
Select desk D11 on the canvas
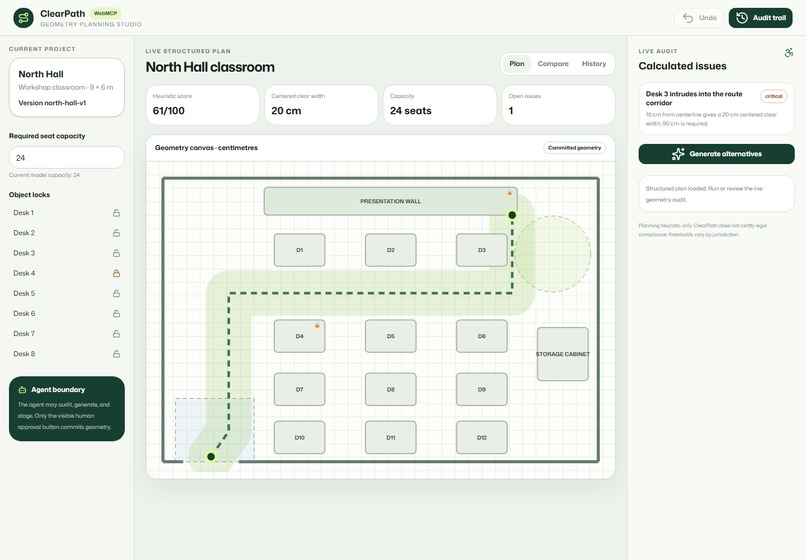point(391,438)
